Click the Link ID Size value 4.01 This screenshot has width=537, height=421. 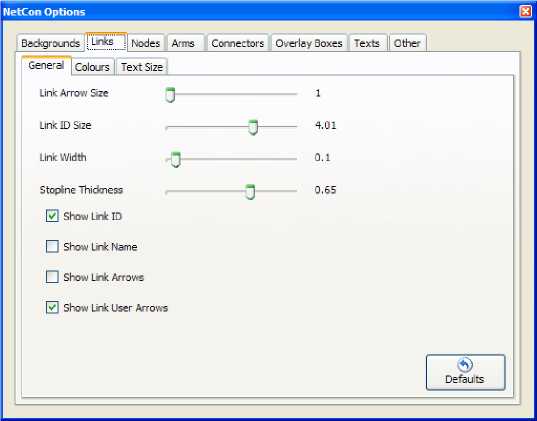(325, 125)
